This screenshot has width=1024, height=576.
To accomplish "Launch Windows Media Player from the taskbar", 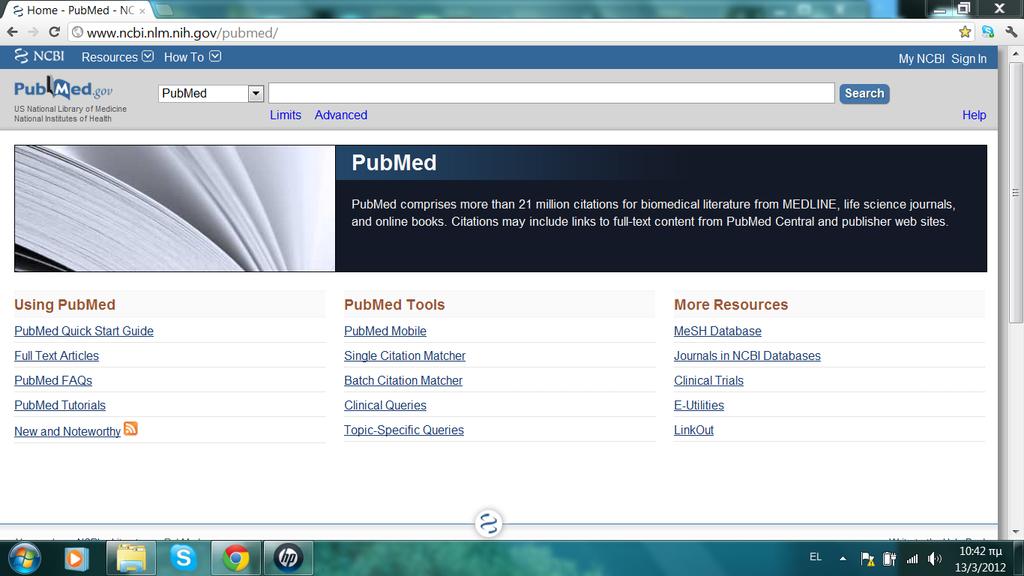I will click(76, 558).
